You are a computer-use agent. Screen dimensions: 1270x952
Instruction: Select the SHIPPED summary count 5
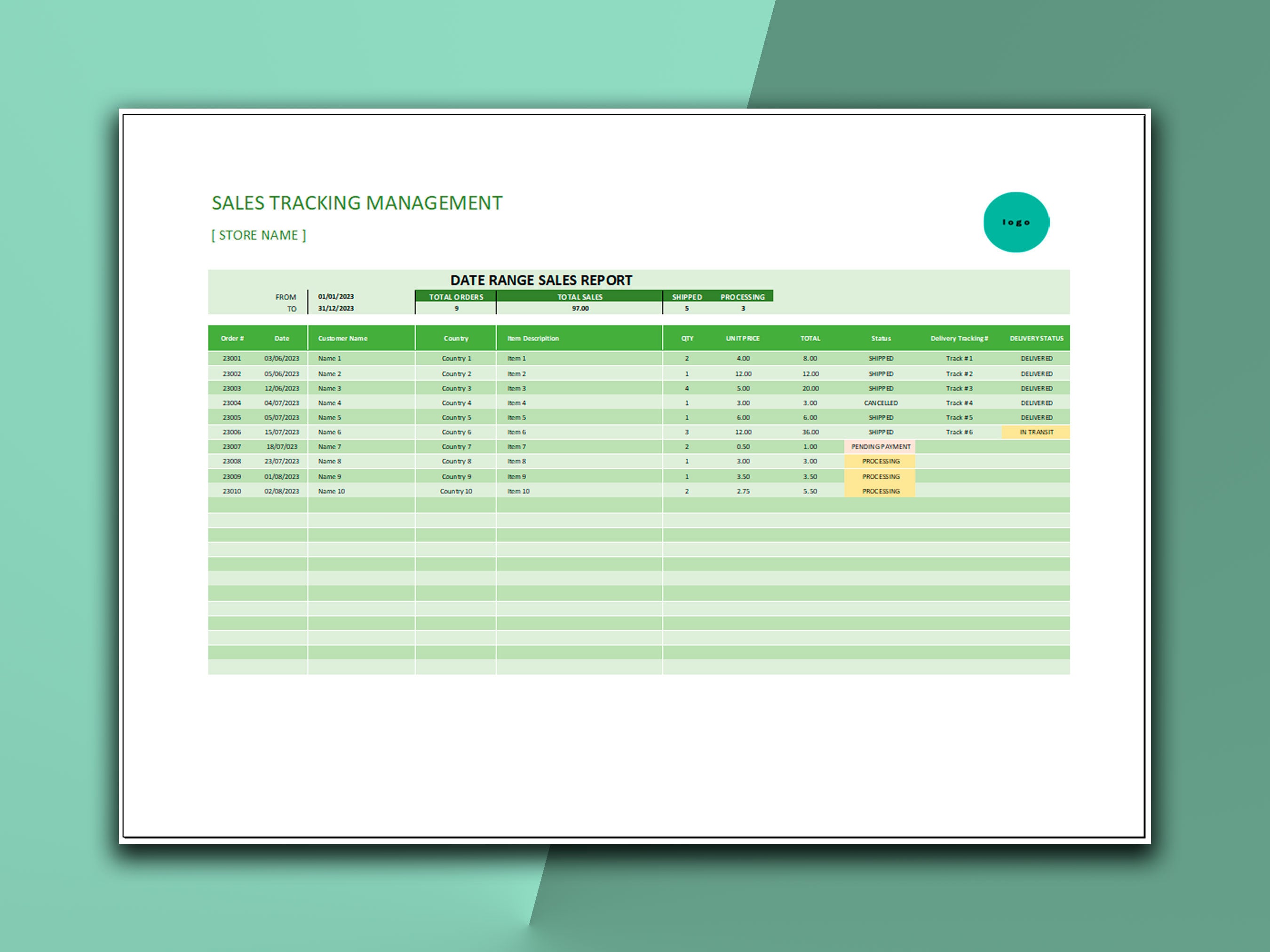click(686, 308)
